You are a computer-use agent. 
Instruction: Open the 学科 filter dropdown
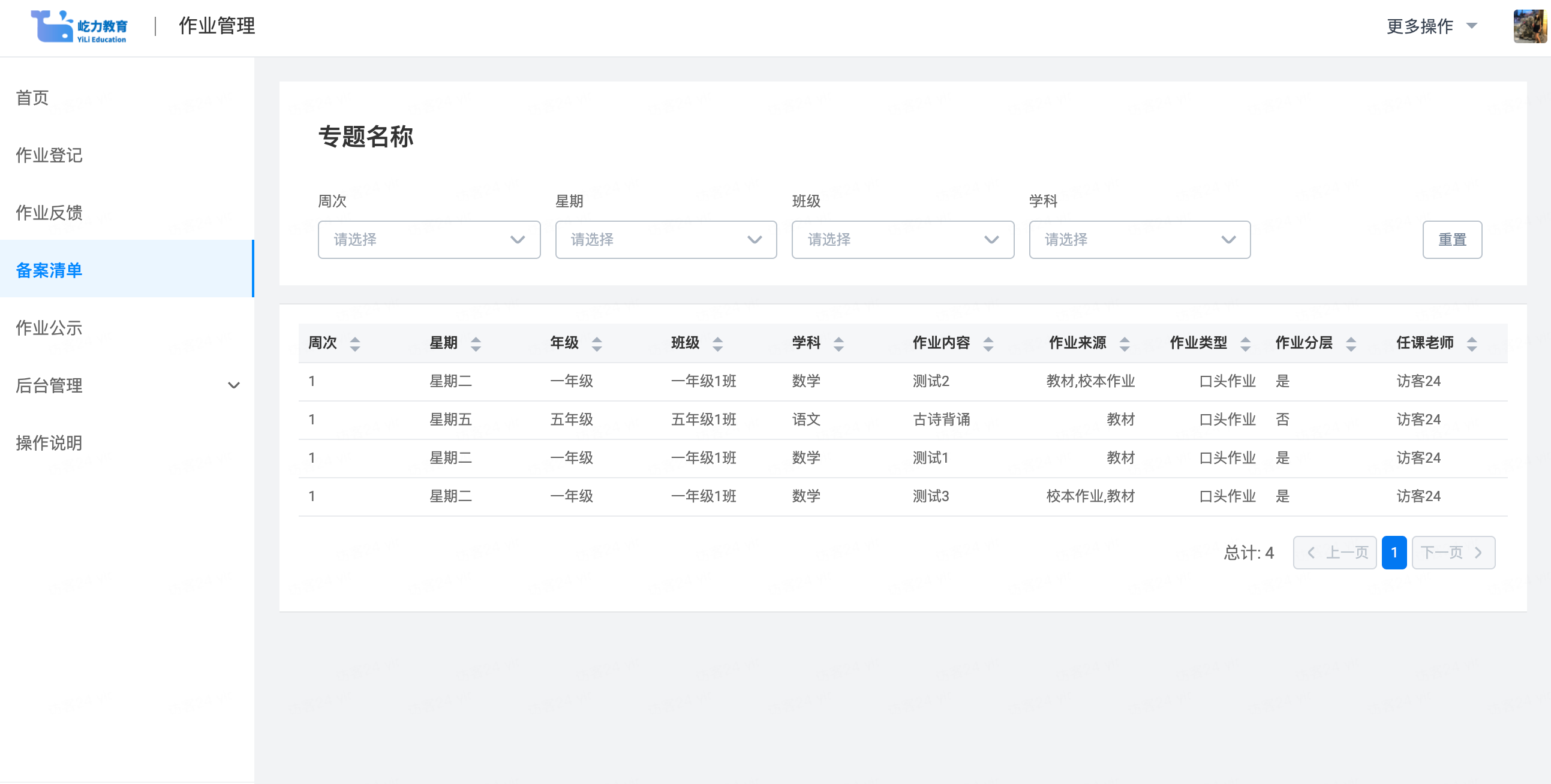1139,240
